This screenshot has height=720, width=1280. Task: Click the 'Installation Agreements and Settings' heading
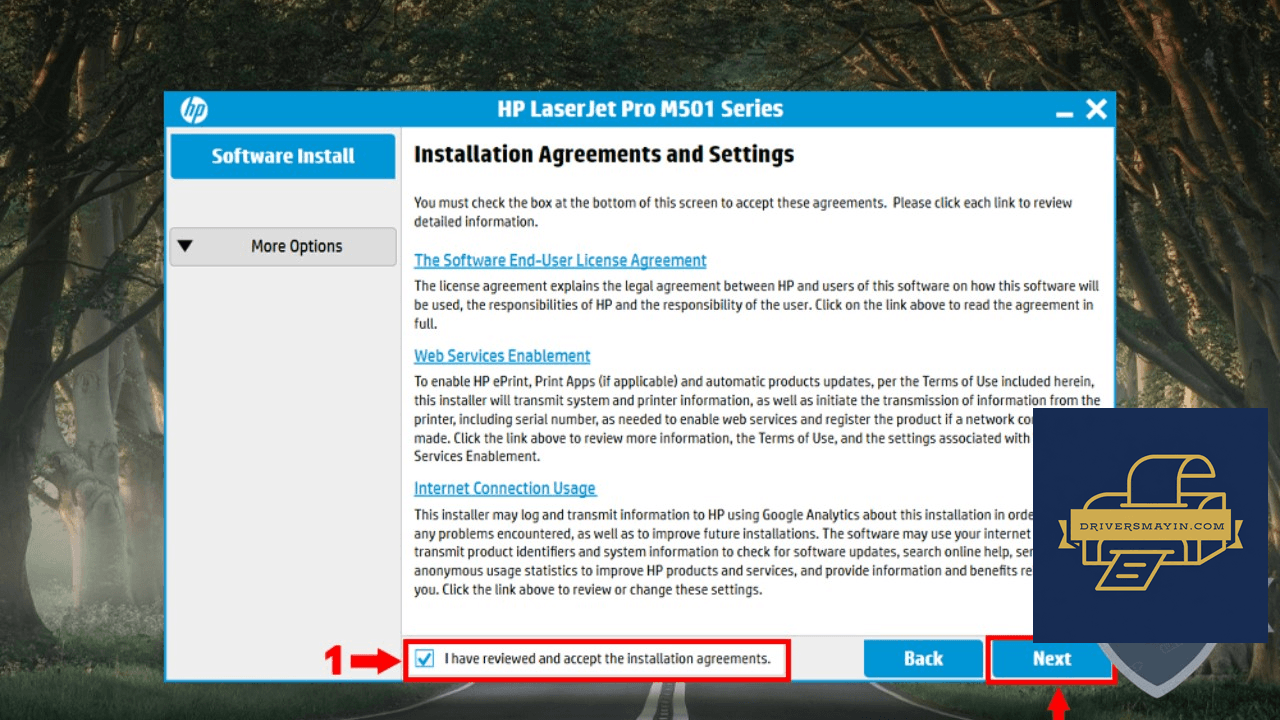click(x=604, y=155)
